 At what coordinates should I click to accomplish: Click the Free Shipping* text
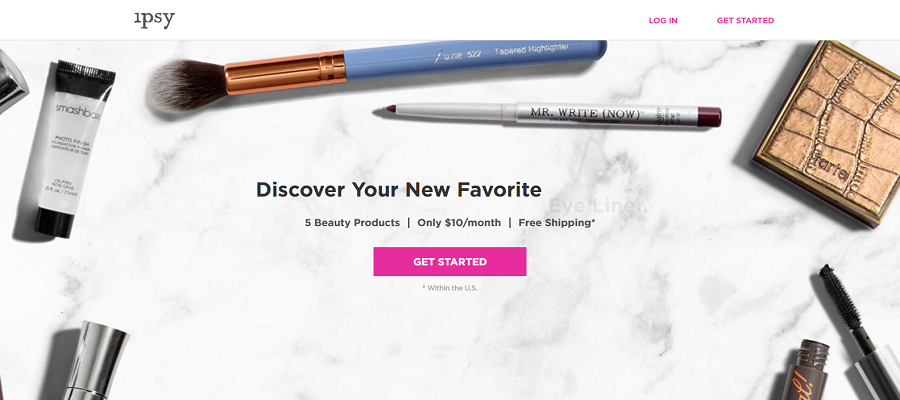coord(557,223)
